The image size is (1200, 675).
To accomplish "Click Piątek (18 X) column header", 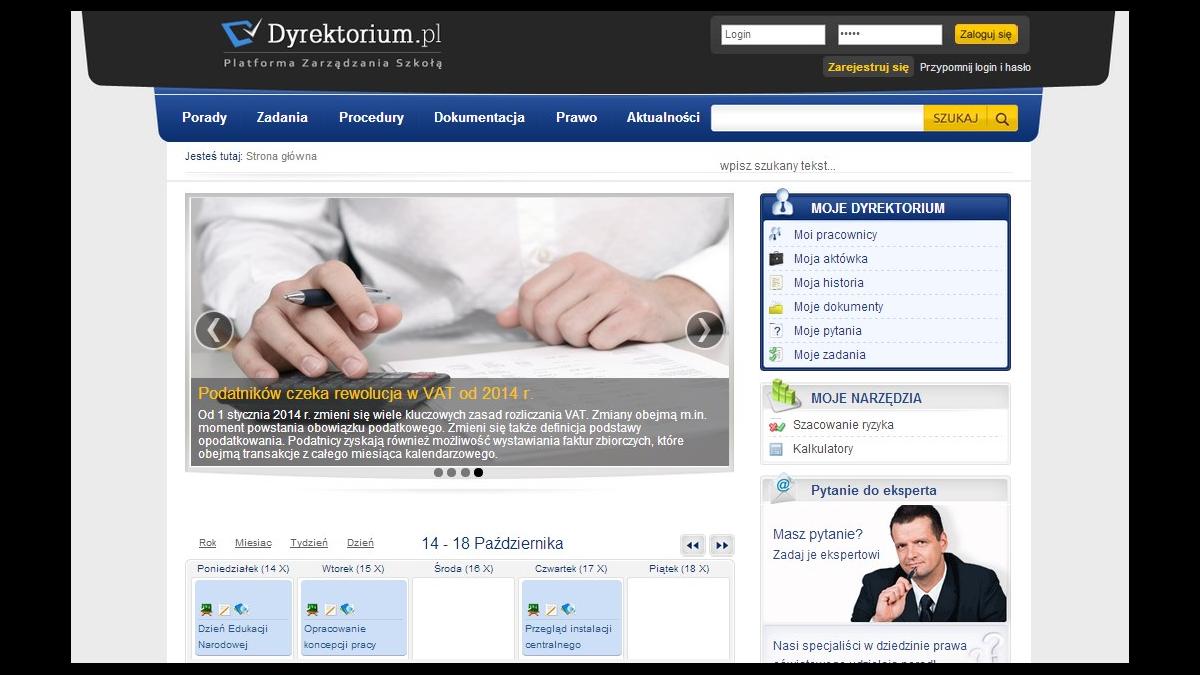I will click(x=679, y=568).
